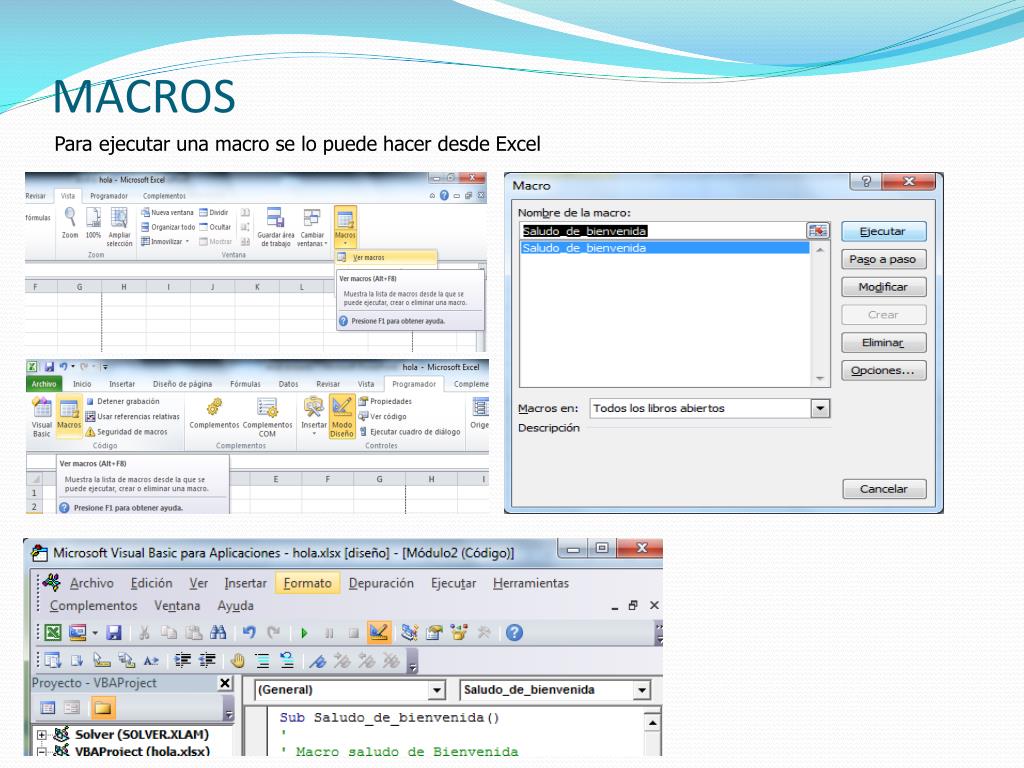Click the Zoom magnifier in Vista ribbon
The width and height of the screenshot is (1024, 768).
tap(70, 223)
